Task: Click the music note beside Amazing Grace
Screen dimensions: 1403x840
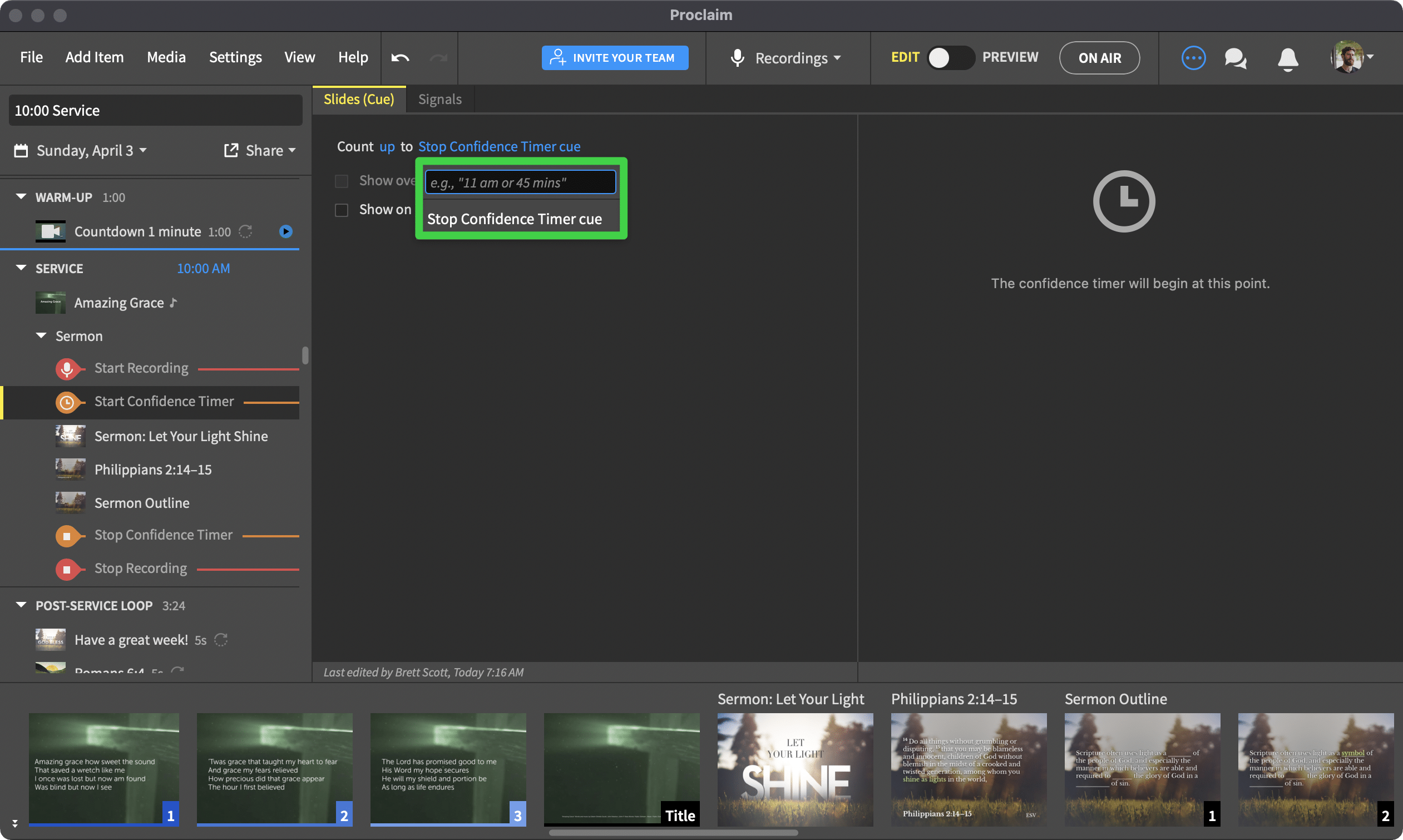Action: (x=173, y=303)
